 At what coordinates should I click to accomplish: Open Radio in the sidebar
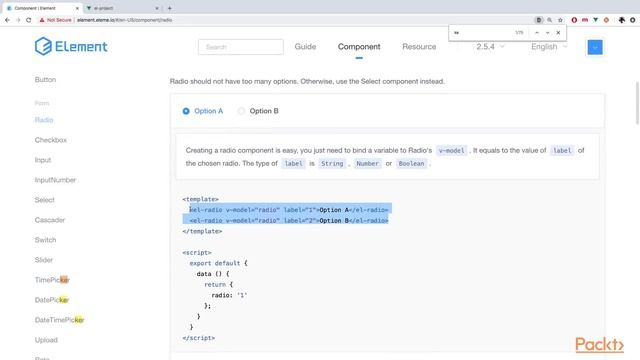(44, 120)
